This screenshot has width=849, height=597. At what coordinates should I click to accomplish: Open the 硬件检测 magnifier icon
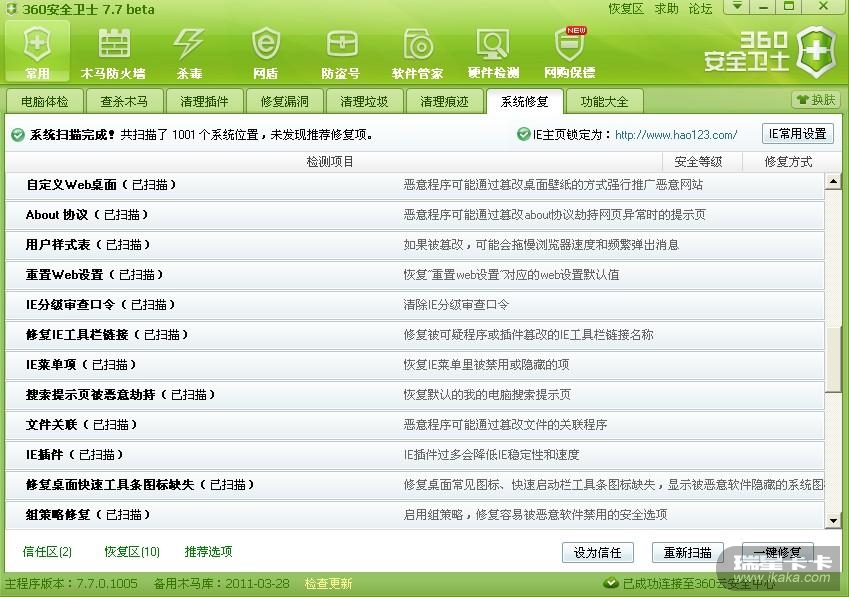pyautogui.click(x=493, y=52)
